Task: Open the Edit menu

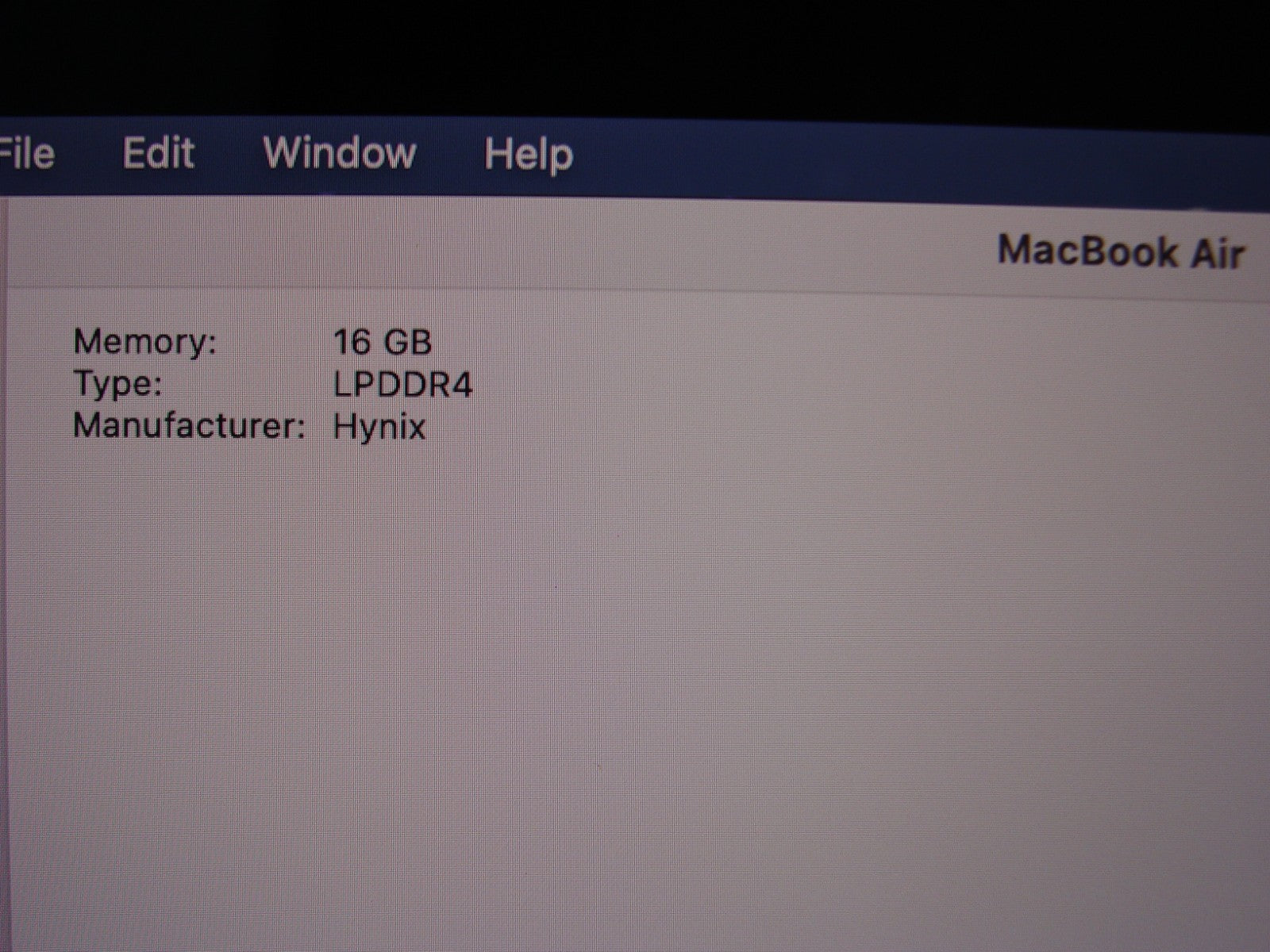Action: [159, 152]
